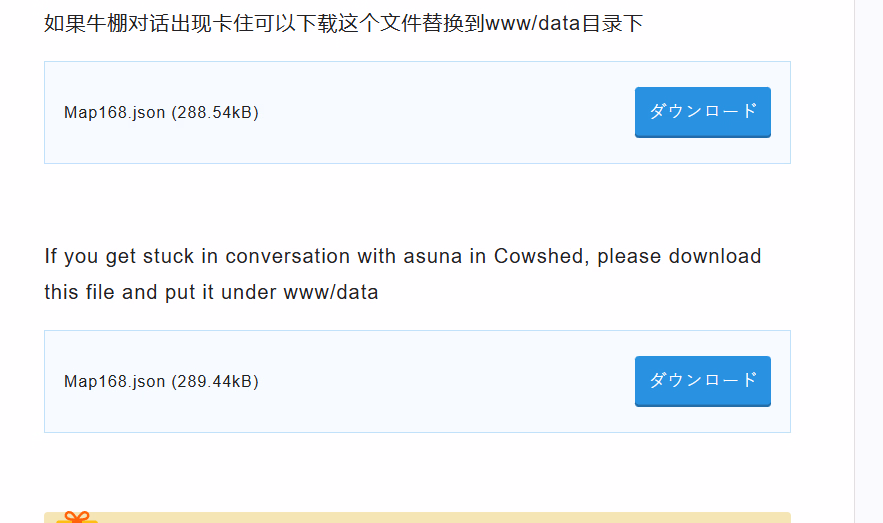This screenshot has width=883, height=523.
Task: Click the "(289.44kB)" size label
Action: [215, 382]
